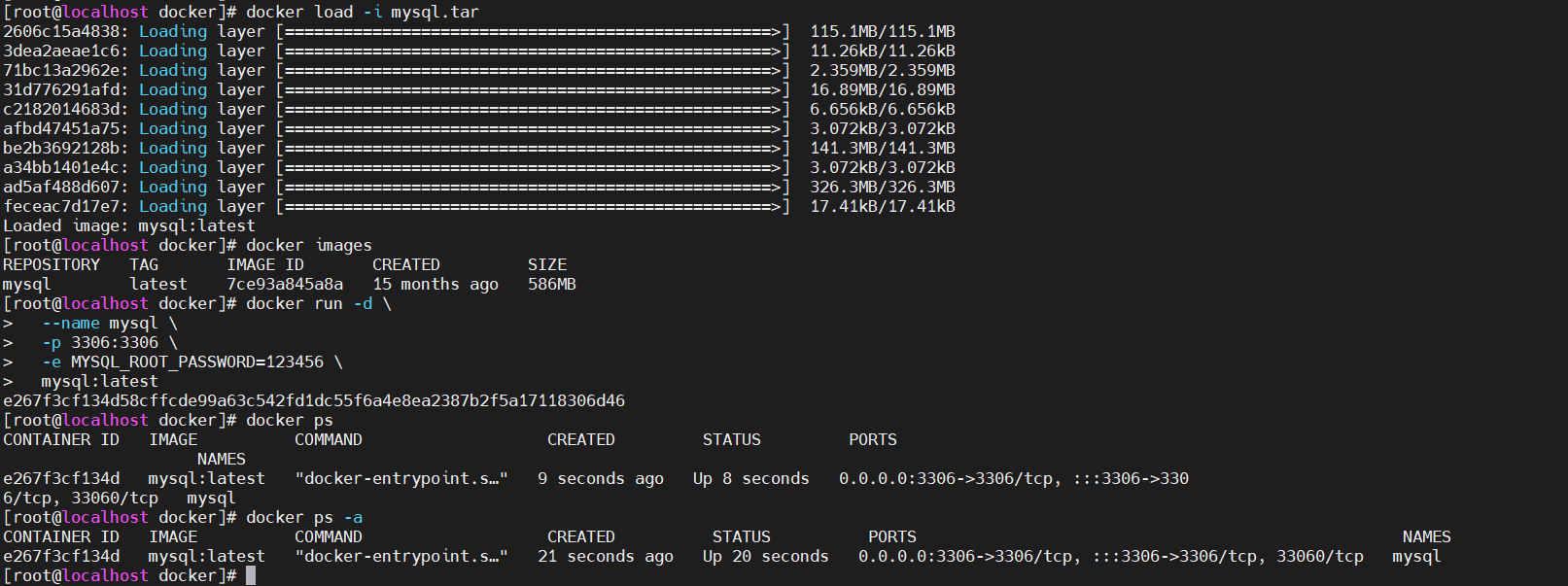The width and height of the screenshot is (1568, 586).
Task: Click '21 seconds ago' created value
Action: pos(606,556)
